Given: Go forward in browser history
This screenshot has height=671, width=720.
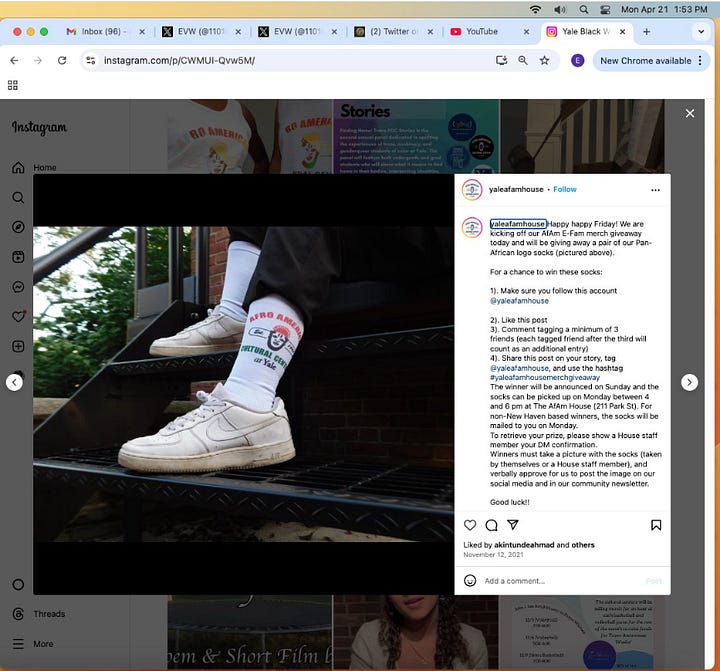Looking at the screenshot, I should [38, 60].
